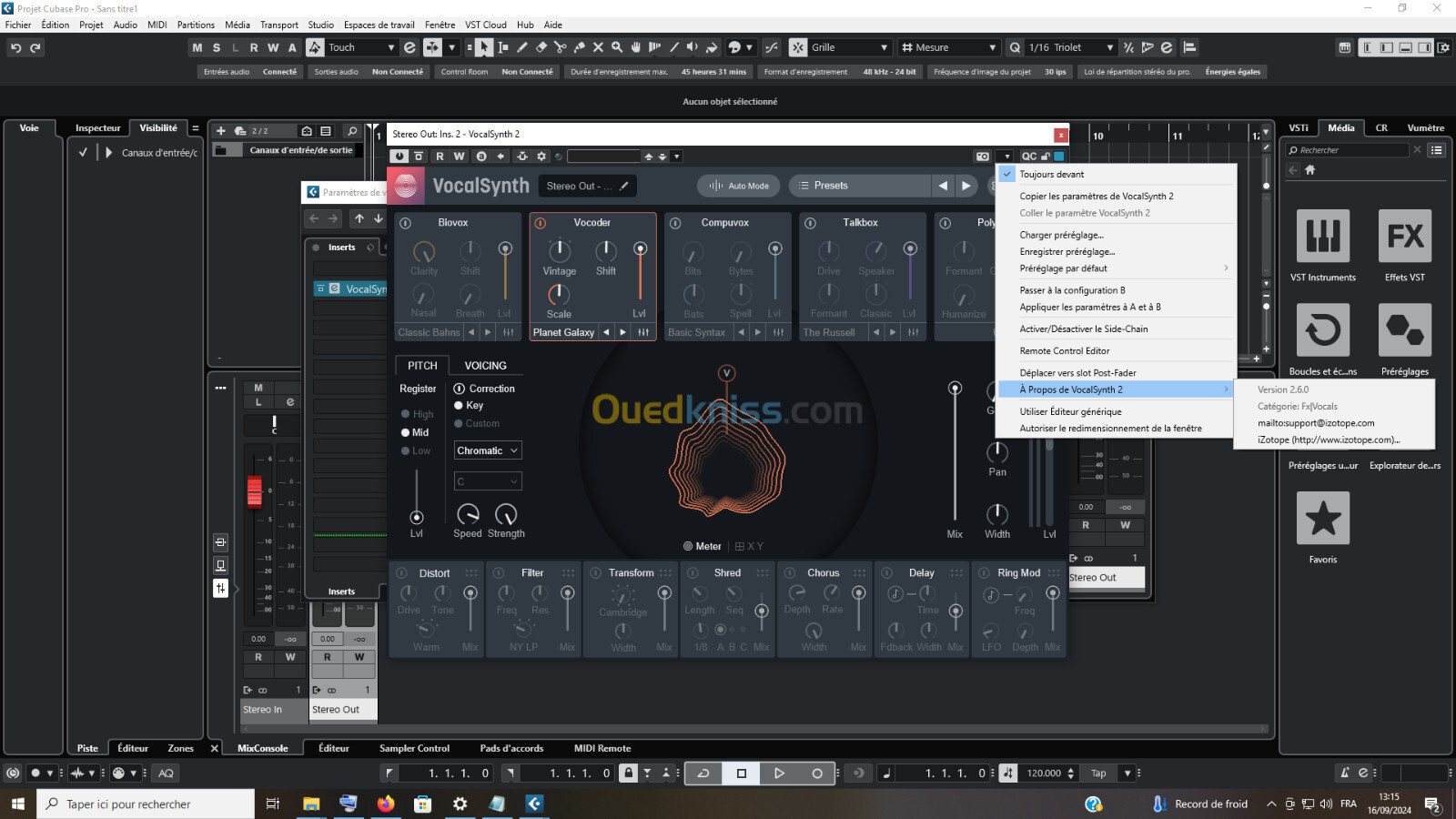This screenshot has height=819, width=1456.
Task: Click the Presets button
Action: pos(860,186)
